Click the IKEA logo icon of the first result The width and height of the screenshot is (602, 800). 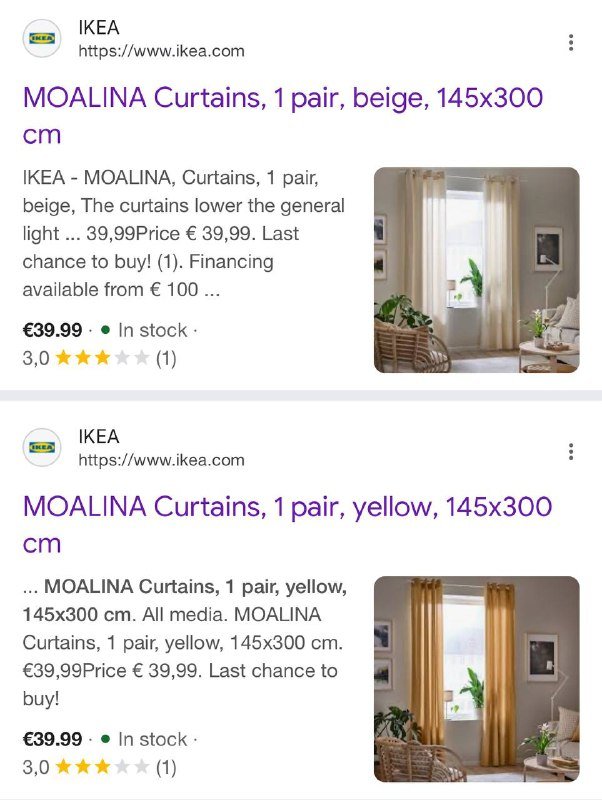(x=42, y=37)
